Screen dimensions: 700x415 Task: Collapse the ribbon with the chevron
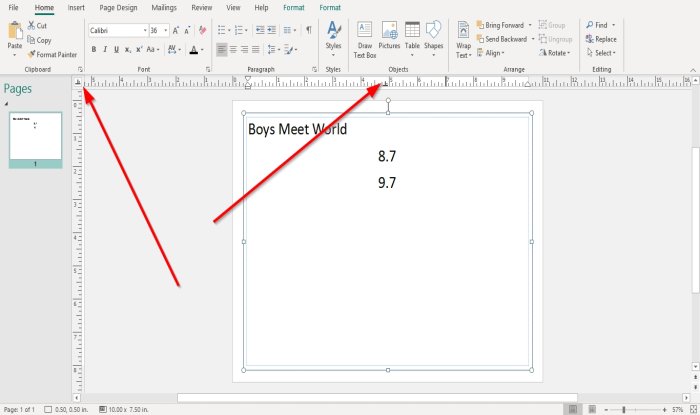click(693, 70)
